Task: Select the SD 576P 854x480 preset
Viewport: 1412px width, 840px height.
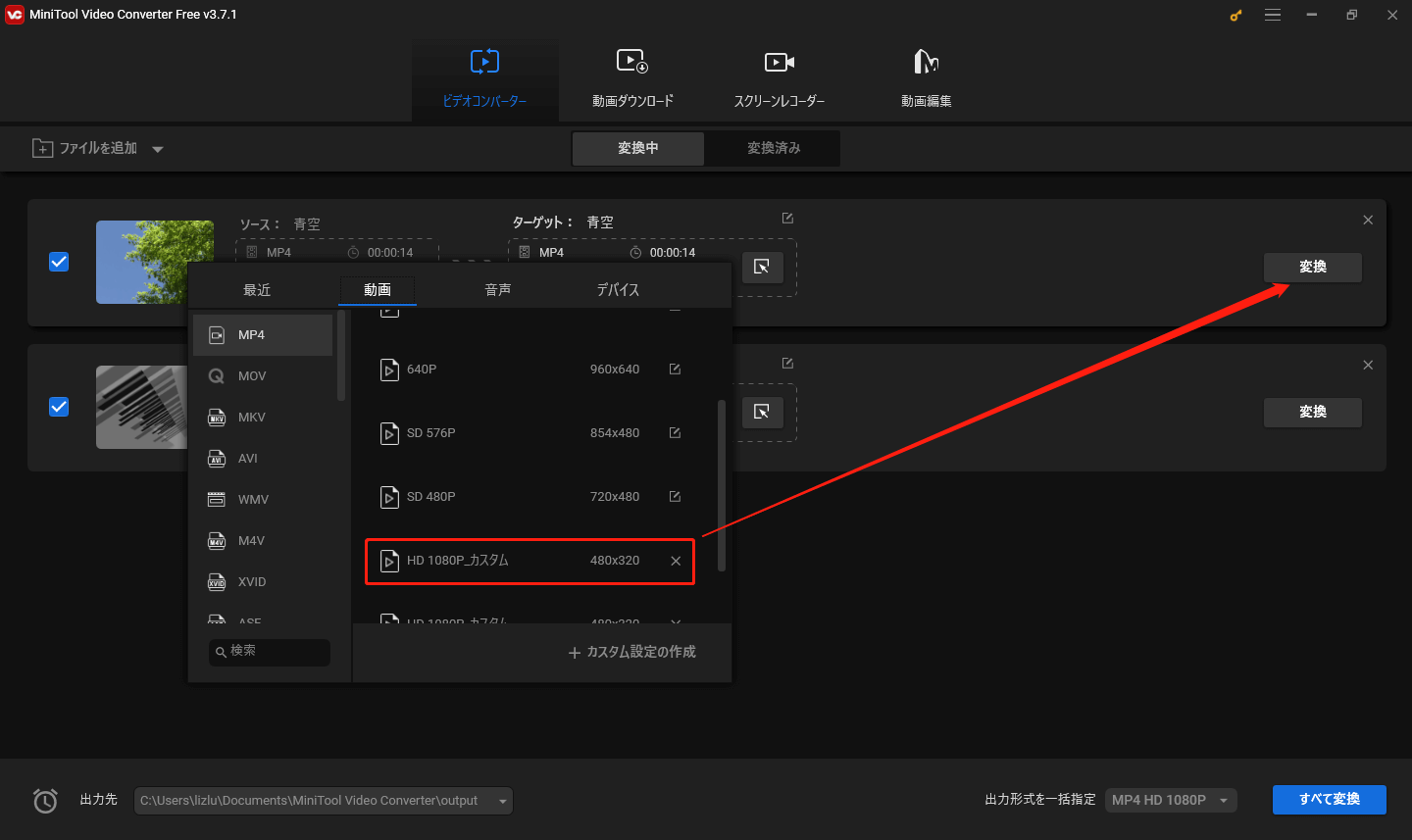Action: coord(529,433)
